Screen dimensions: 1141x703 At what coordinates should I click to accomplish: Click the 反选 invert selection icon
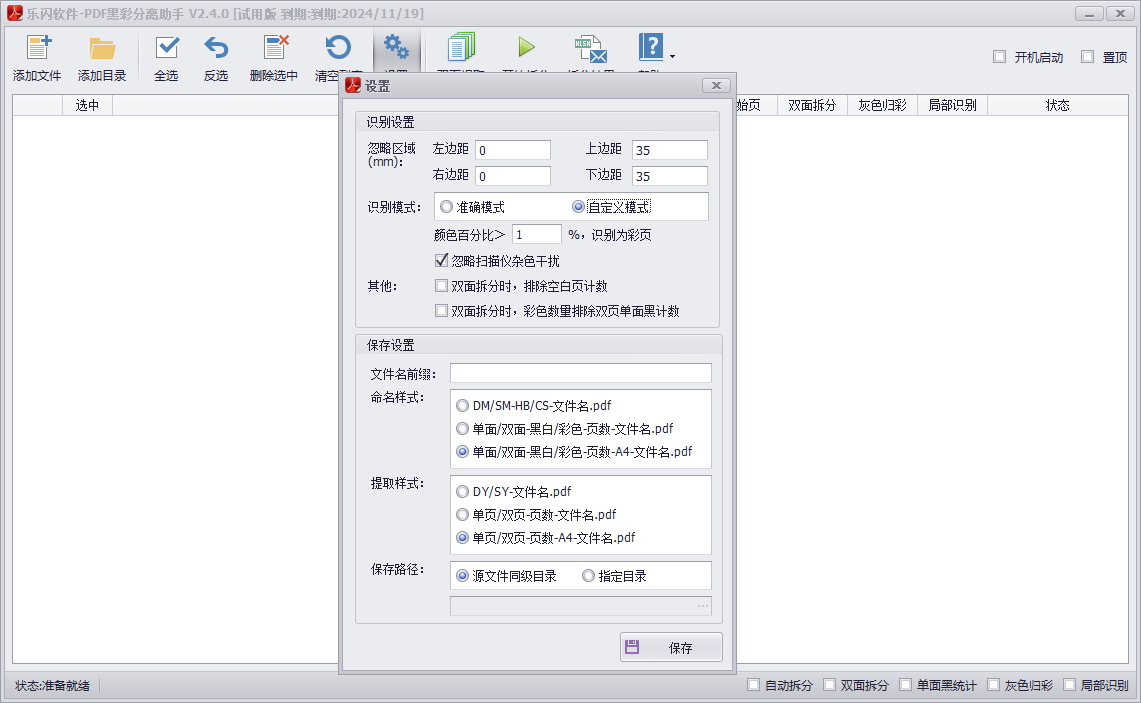[x=216, y=48]
